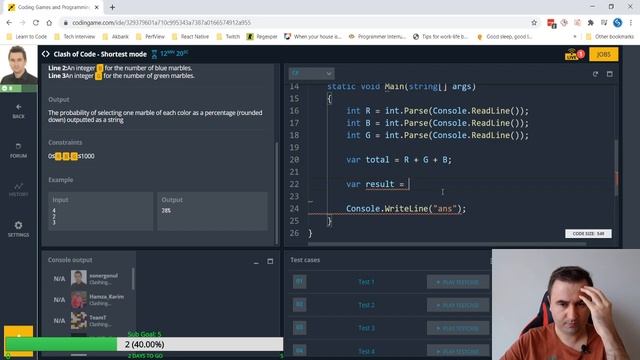Click the CodinGame code brackets logo
The width and height of the screenshot is (640, 360).
tap(46, 54)
